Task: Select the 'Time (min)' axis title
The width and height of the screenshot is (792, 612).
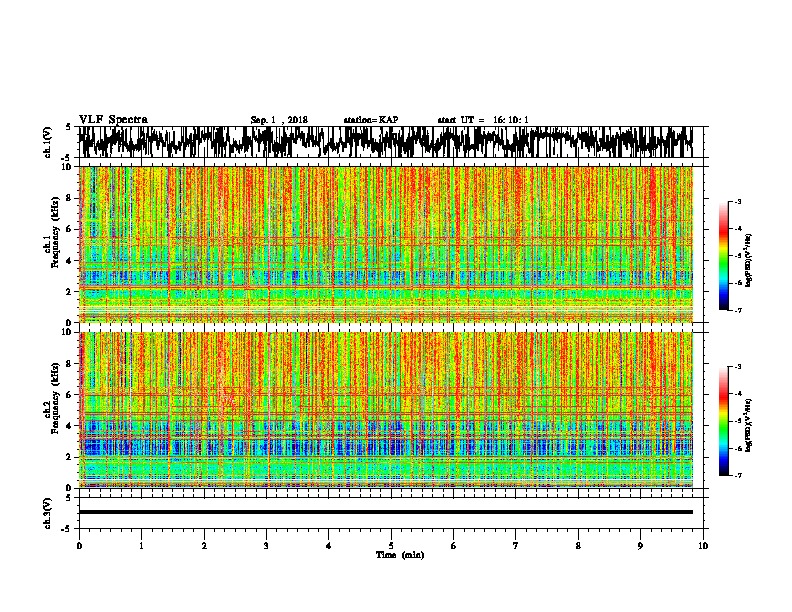Action: 400,555
